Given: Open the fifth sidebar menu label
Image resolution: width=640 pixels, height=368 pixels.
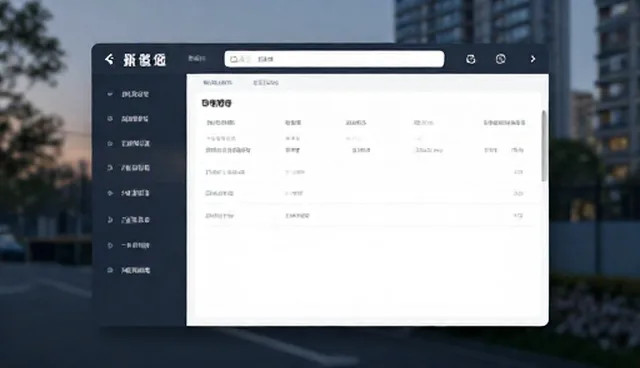Looking at the screenshot, I should (135, 193).
